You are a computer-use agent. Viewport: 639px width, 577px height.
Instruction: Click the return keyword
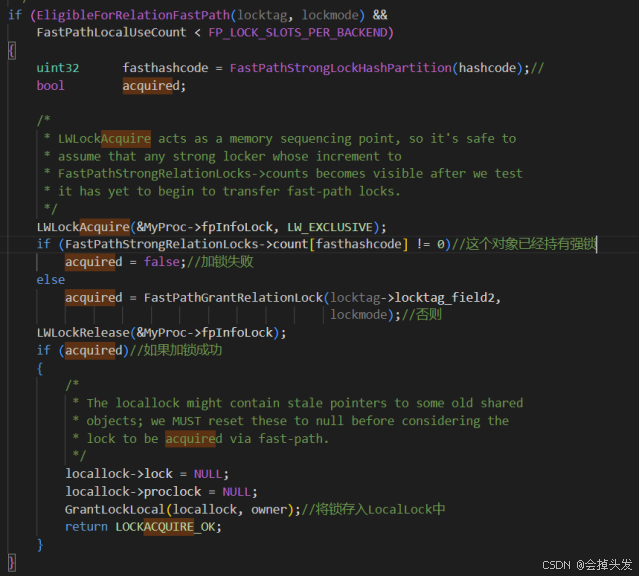coord(86,526)
